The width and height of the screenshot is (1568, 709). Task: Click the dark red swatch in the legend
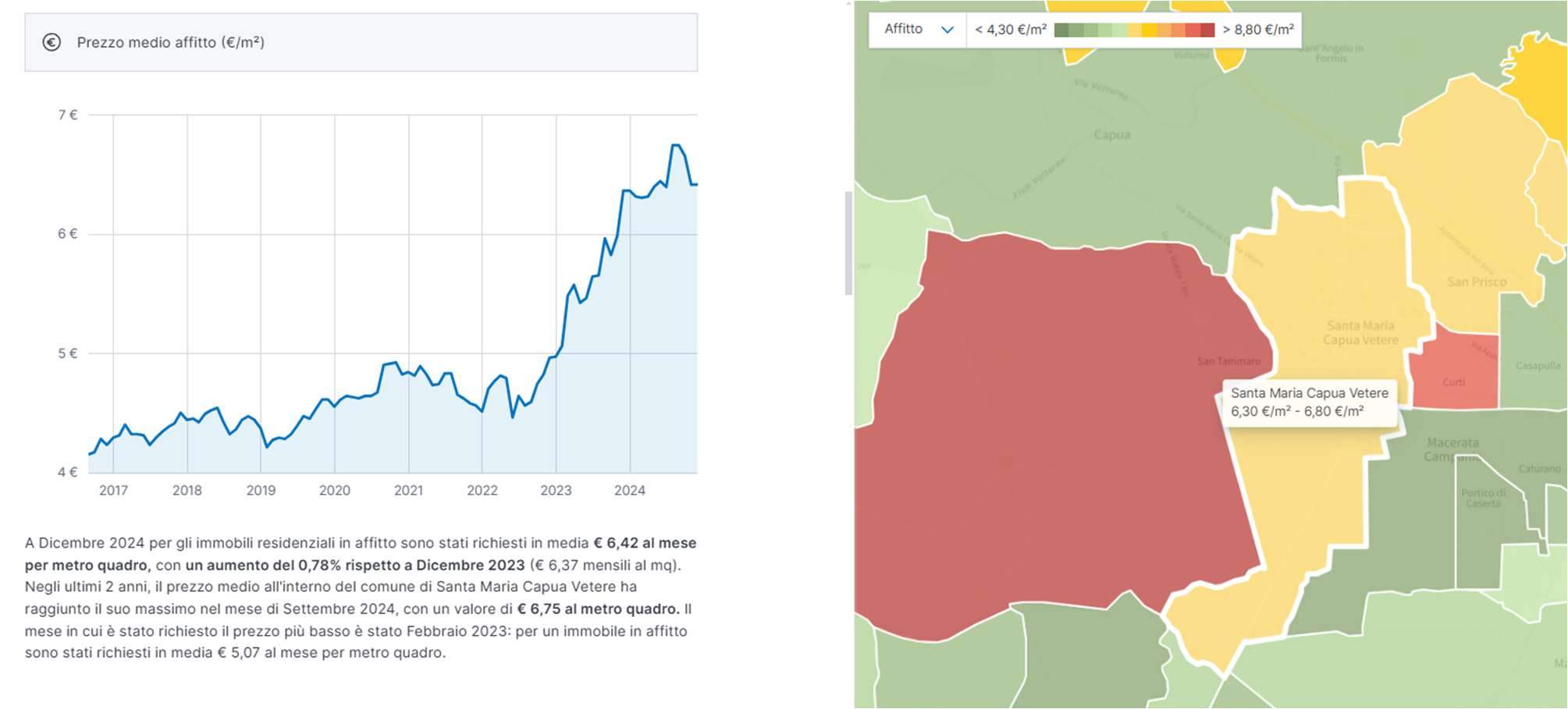pyautogui.click(x=1207, y=30)
